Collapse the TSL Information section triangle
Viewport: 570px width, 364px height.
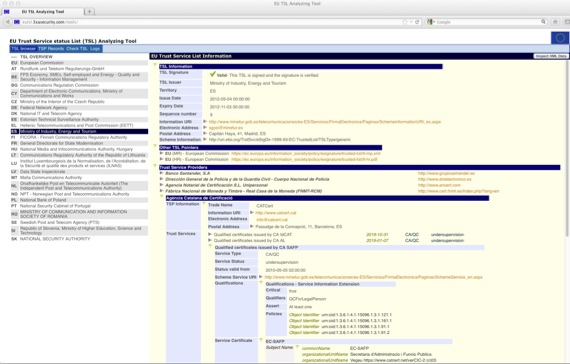click(155, 65)
